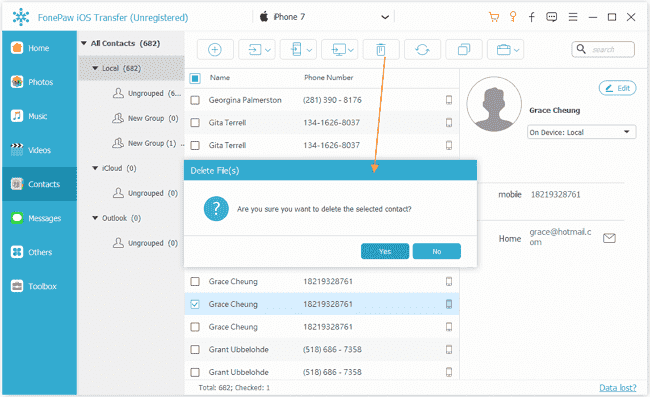This screenshot has height=397, width=650.
Task: Click the shopping cart purchase icon
Action: point(493,17)
